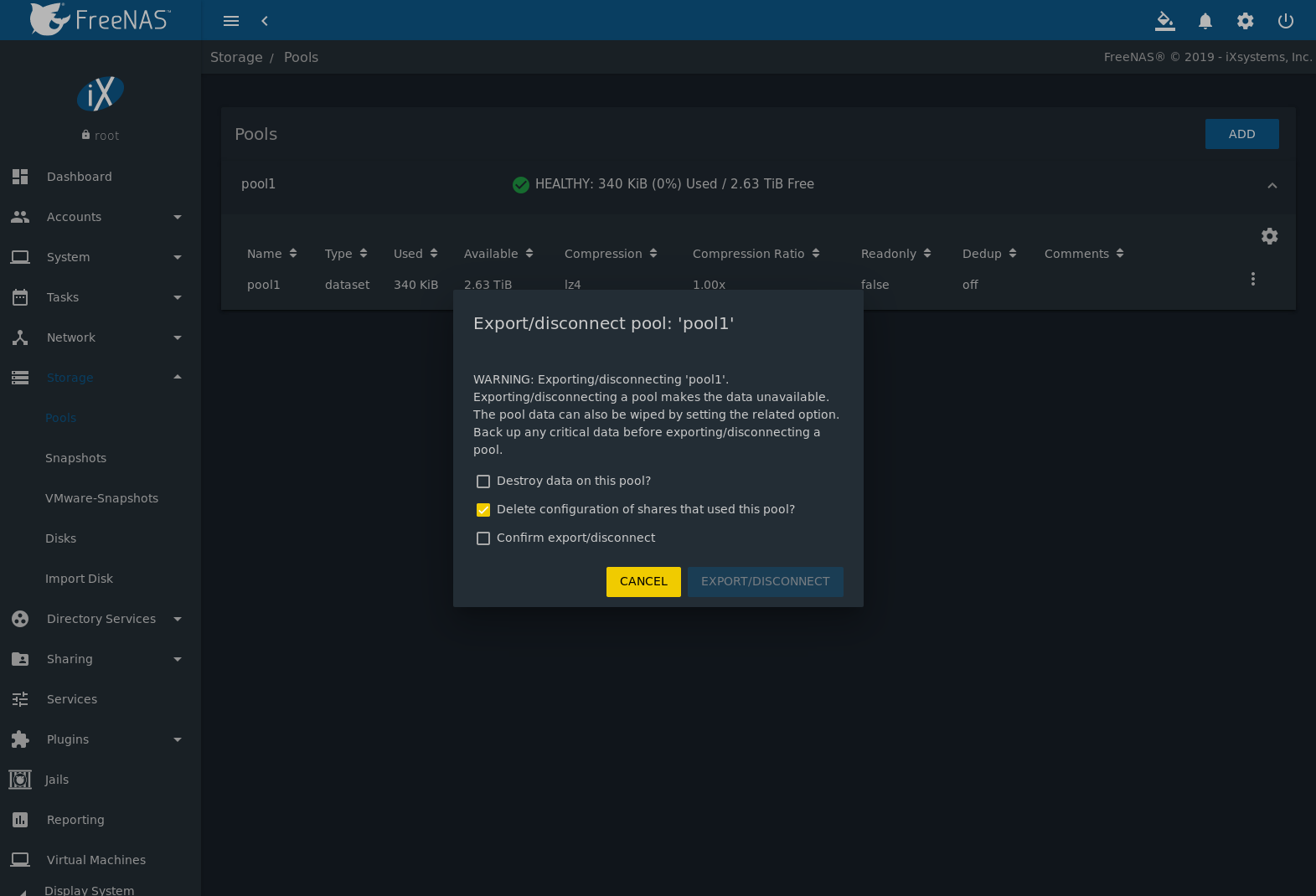
Task: Click the Services sliders icon
Action: (20, 699)
